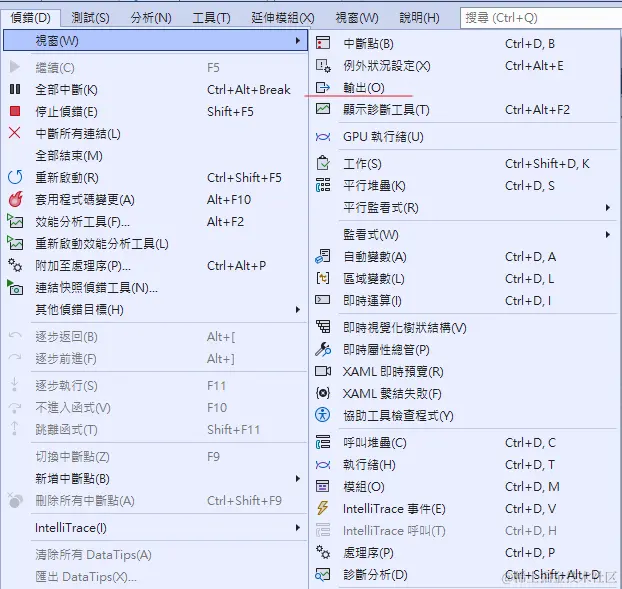Click the 例外狀況設定(X) icon
Viewport: 622px width, 589px height.
323,65
